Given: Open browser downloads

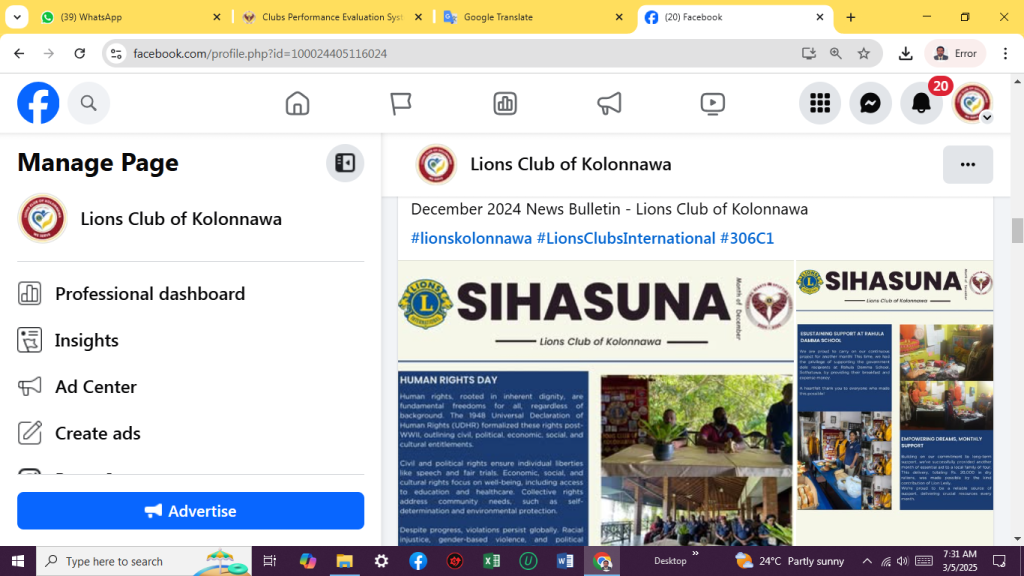Looking at the screenshot, I should tap(905, 54).
